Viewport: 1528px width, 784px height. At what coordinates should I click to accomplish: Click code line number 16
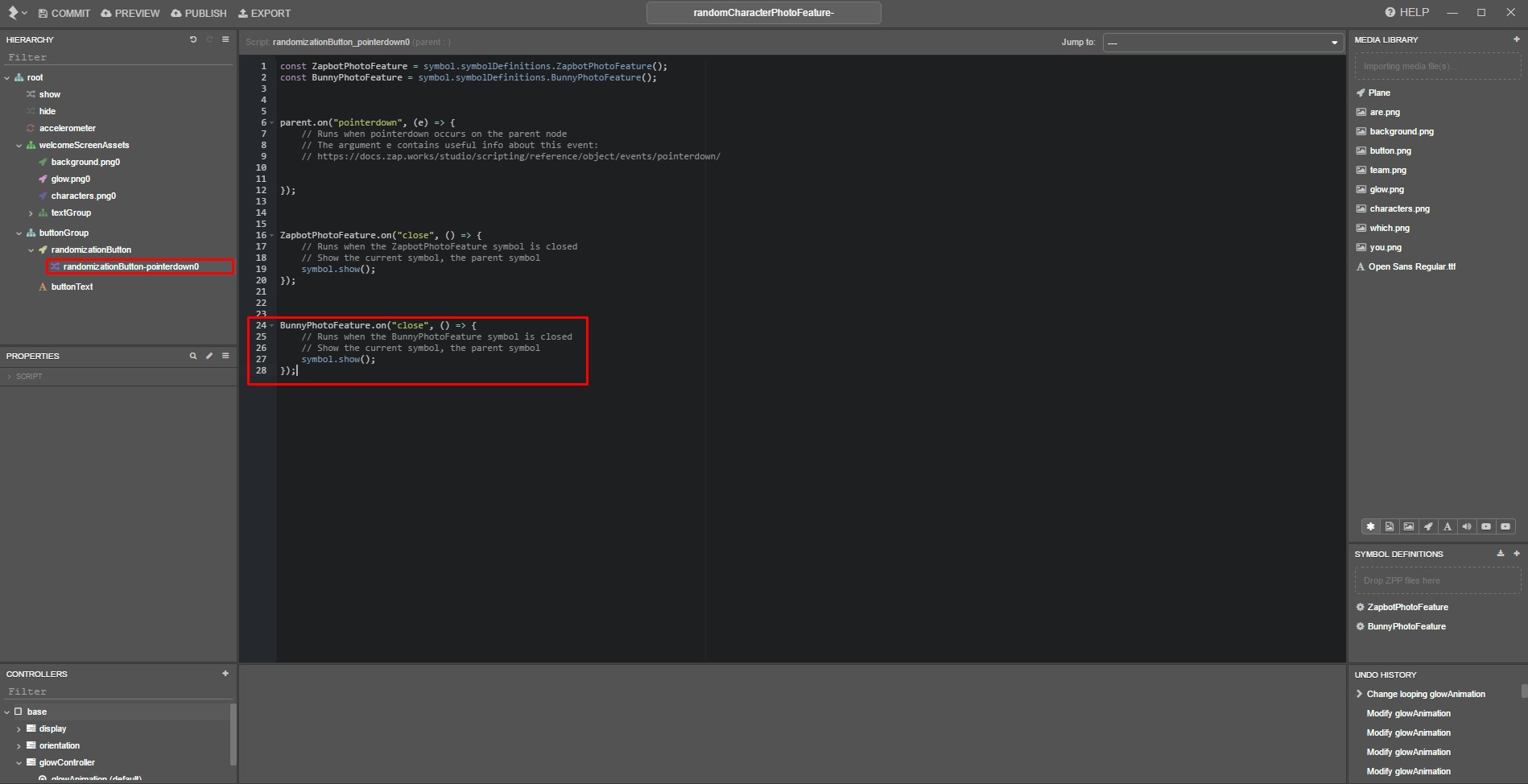coord(261,235)
